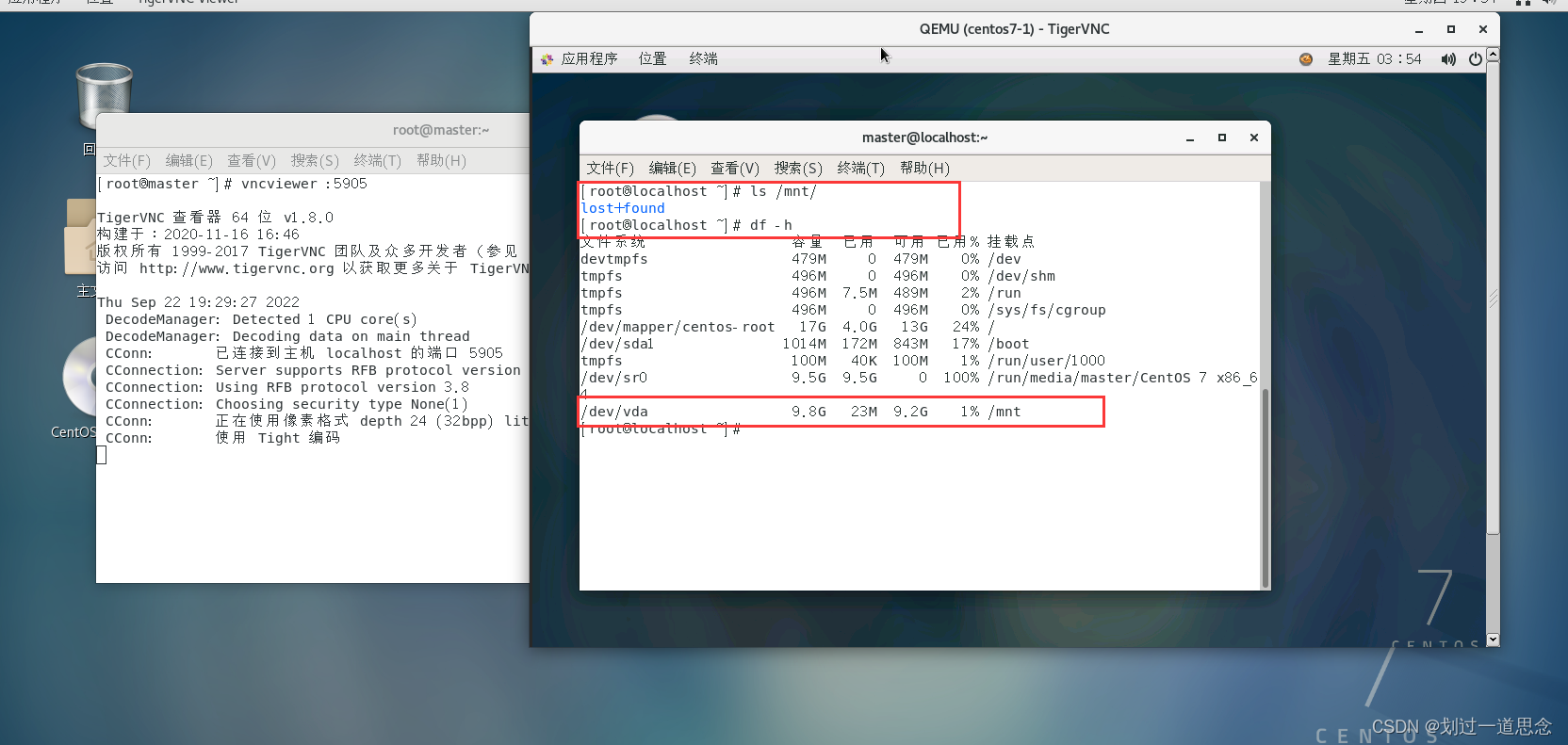Viewport: 1568px width, 745px height.
Task: Open 文件(F) menu in root@master terminal
Action: click(x=127, y=161)
